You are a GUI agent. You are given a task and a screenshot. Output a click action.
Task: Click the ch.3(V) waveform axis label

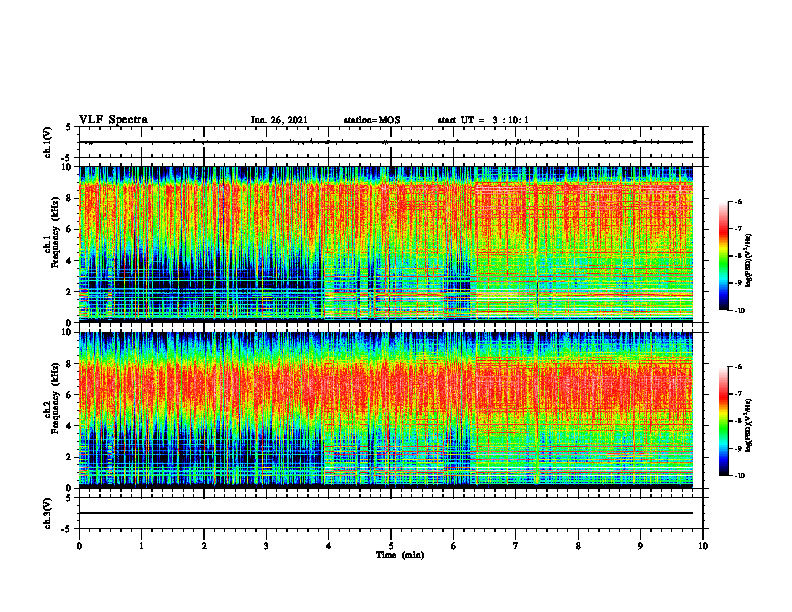48,513
